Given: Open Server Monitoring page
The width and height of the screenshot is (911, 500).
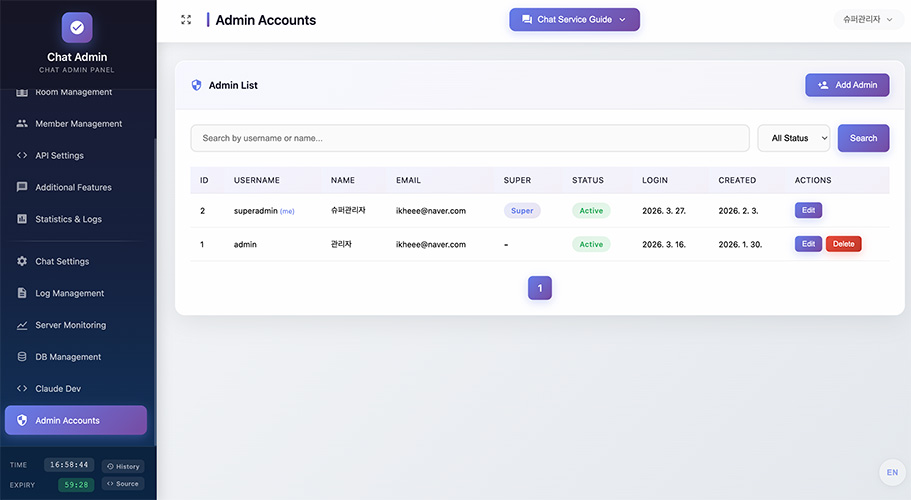Looking at the screenshot, I should (78, 325).
